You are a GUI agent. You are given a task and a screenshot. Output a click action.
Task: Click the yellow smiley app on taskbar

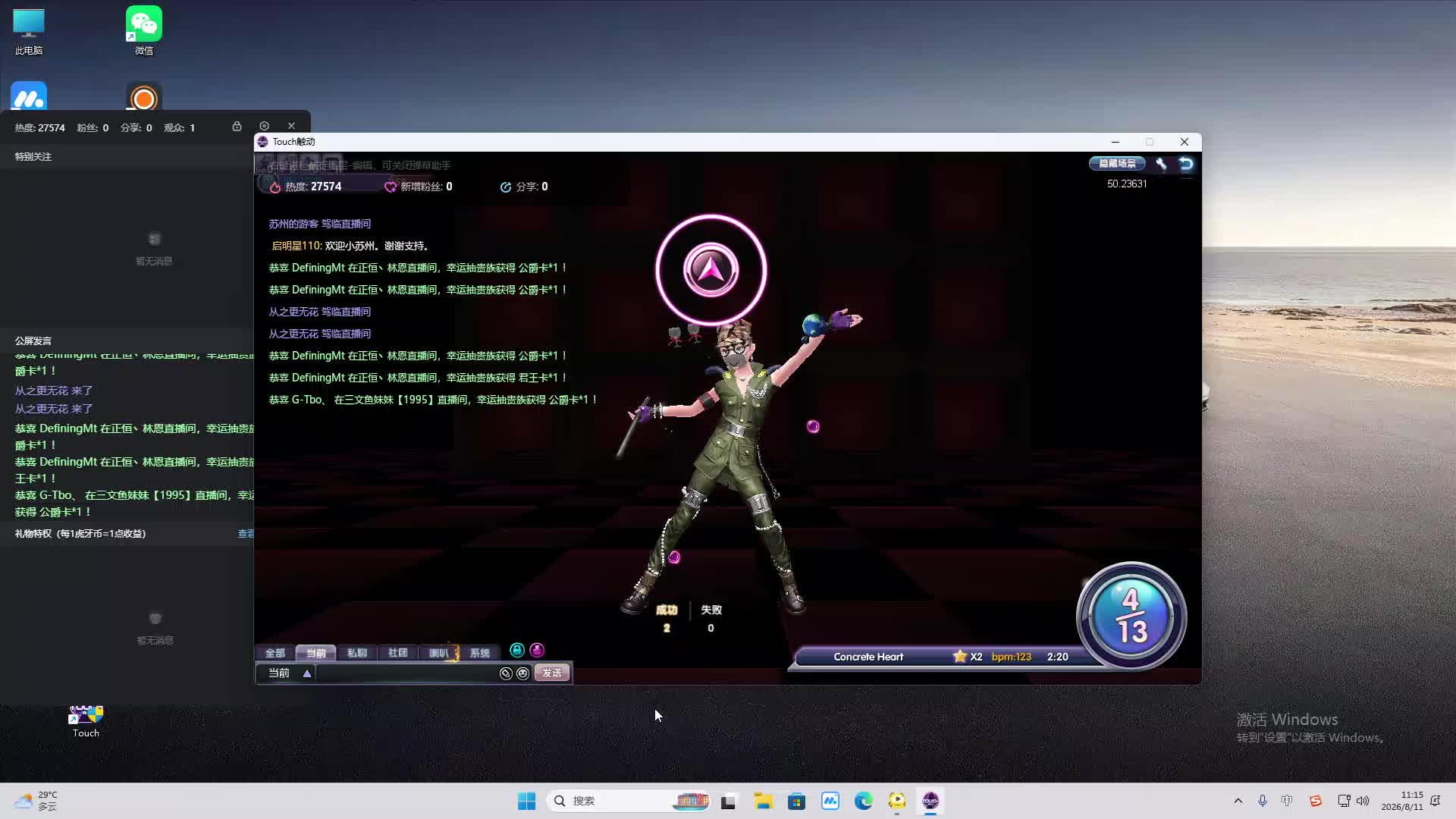point(897,801)
